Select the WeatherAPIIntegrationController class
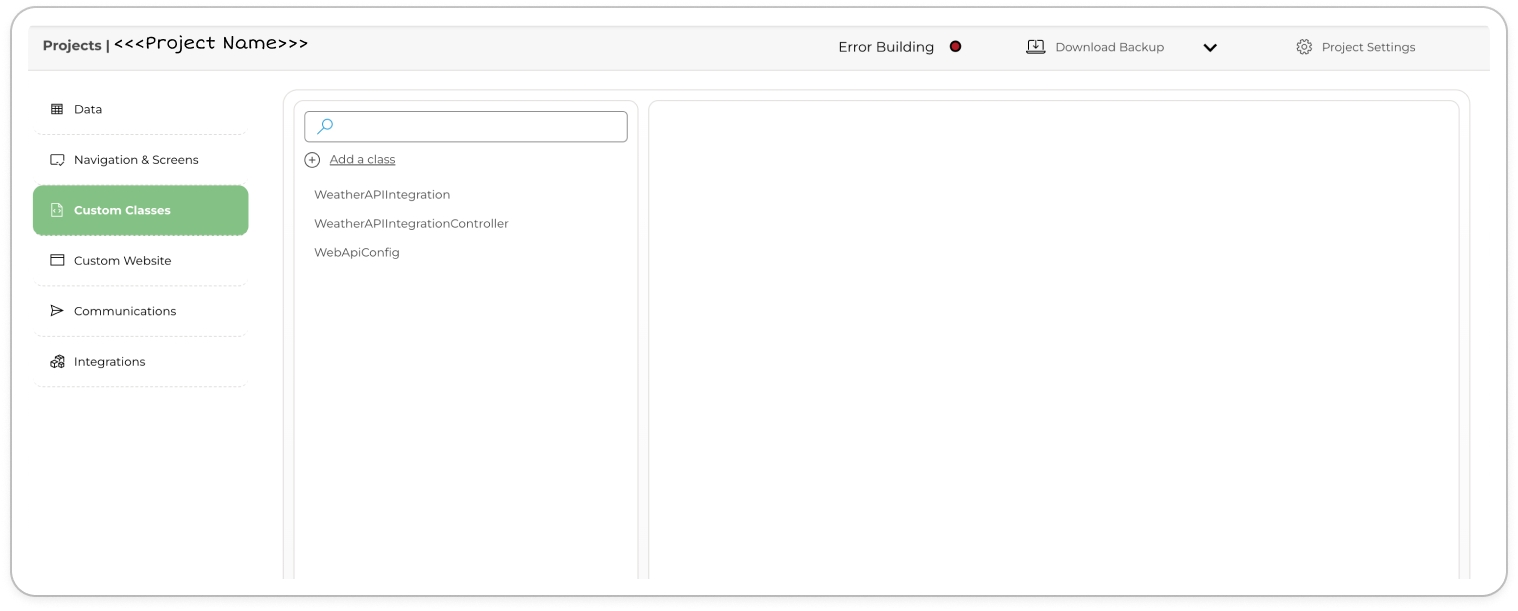Image resolution: width=1518 pixels, height=611 pixels. (x=411, y=224)
